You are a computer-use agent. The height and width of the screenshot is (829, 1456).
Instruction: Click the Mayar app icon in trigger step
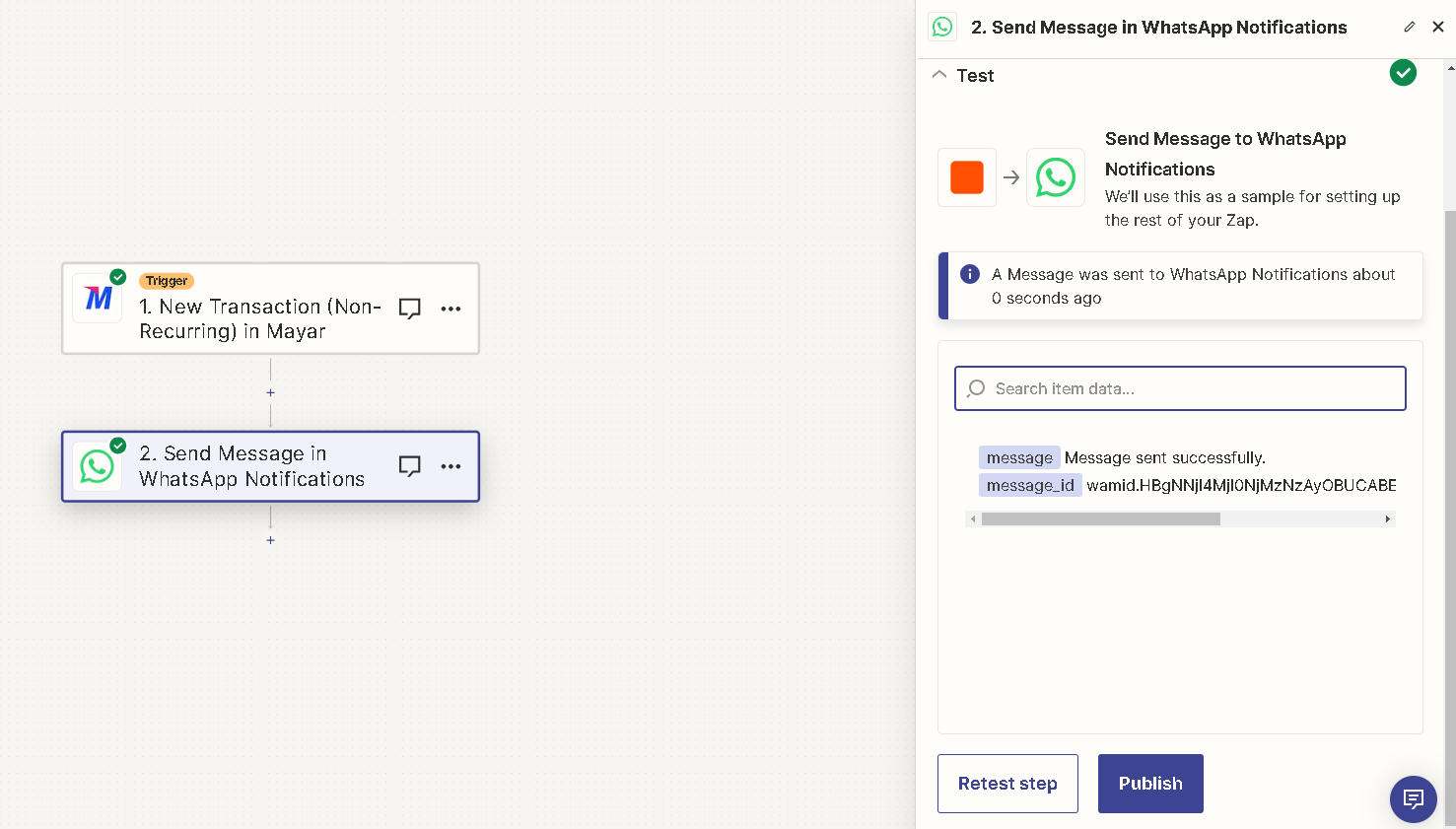98,299
